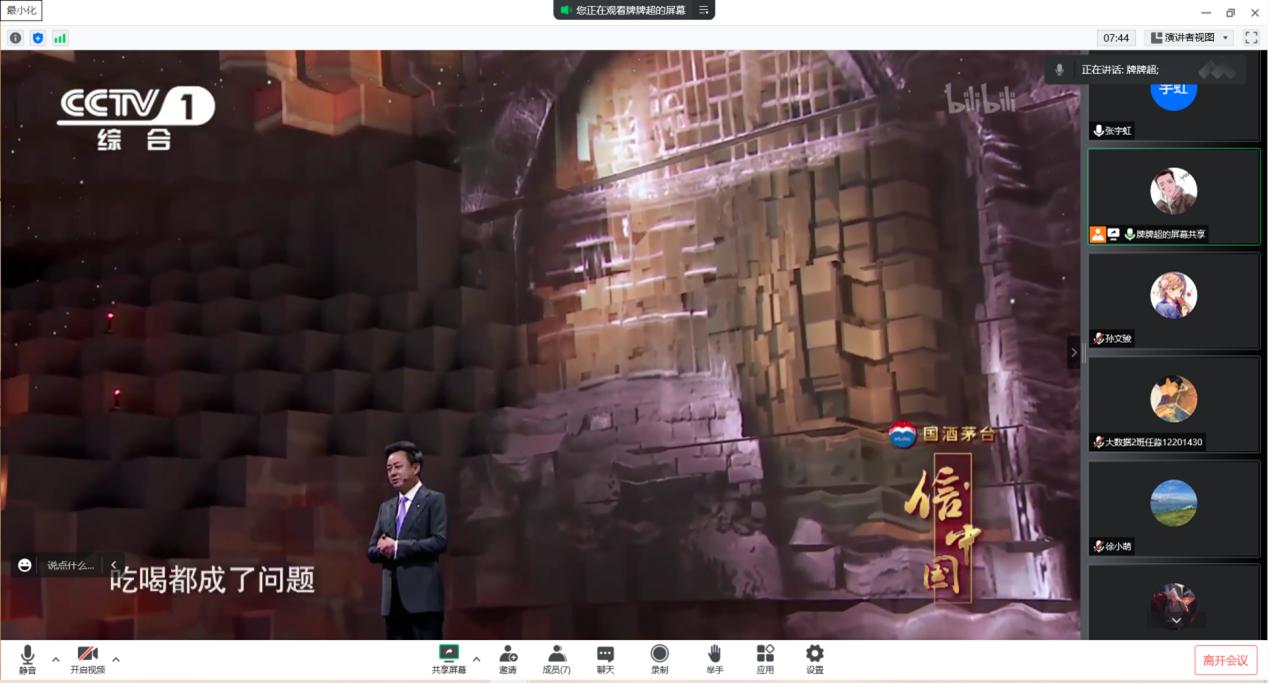This screenshot has width=1268, height=683.
Task: Collapse participant sidebar chevron
Action: click(1074, 352)
